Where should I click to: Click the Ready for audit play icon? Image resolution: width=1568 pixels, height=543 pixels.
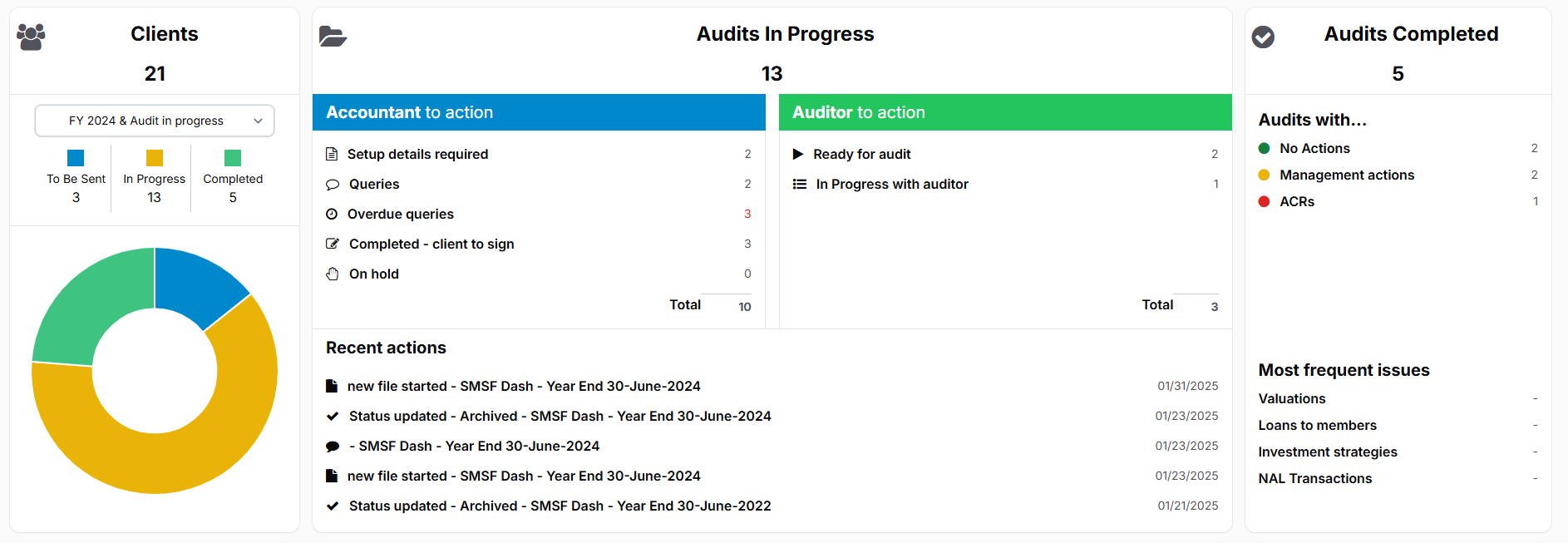coord(798,154)
